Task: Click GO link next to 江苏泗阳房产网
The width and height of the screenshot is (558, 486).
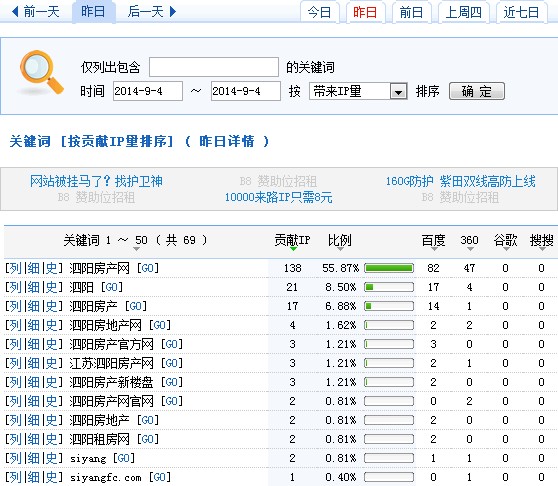Action: [172, 363]
